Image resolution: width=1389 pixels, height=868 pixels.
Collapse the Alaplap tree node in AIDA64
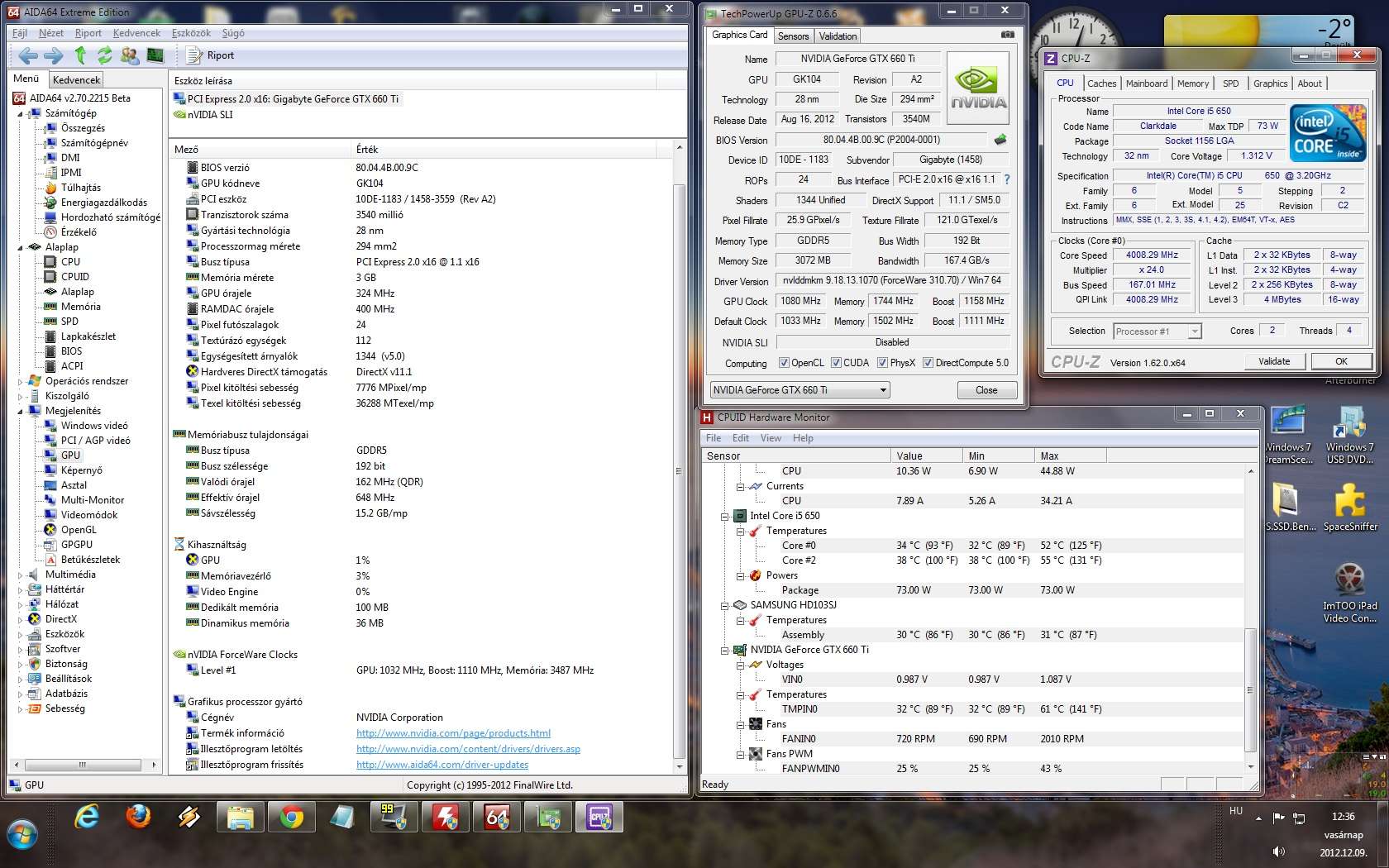pyautogui.click(x=20, y=247)
